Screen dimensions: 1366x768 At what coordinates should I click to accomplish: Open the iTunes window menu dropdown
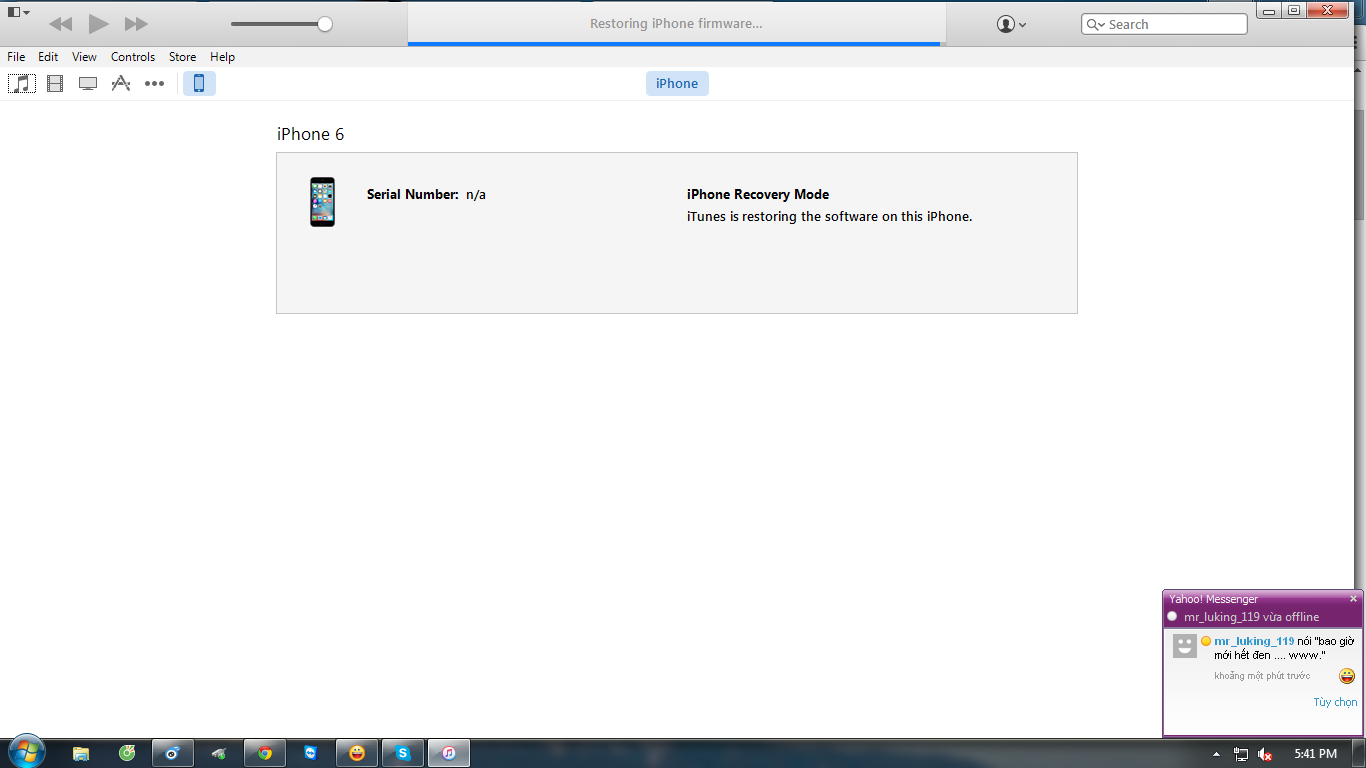pyautogui.click(x=19, y=12)
